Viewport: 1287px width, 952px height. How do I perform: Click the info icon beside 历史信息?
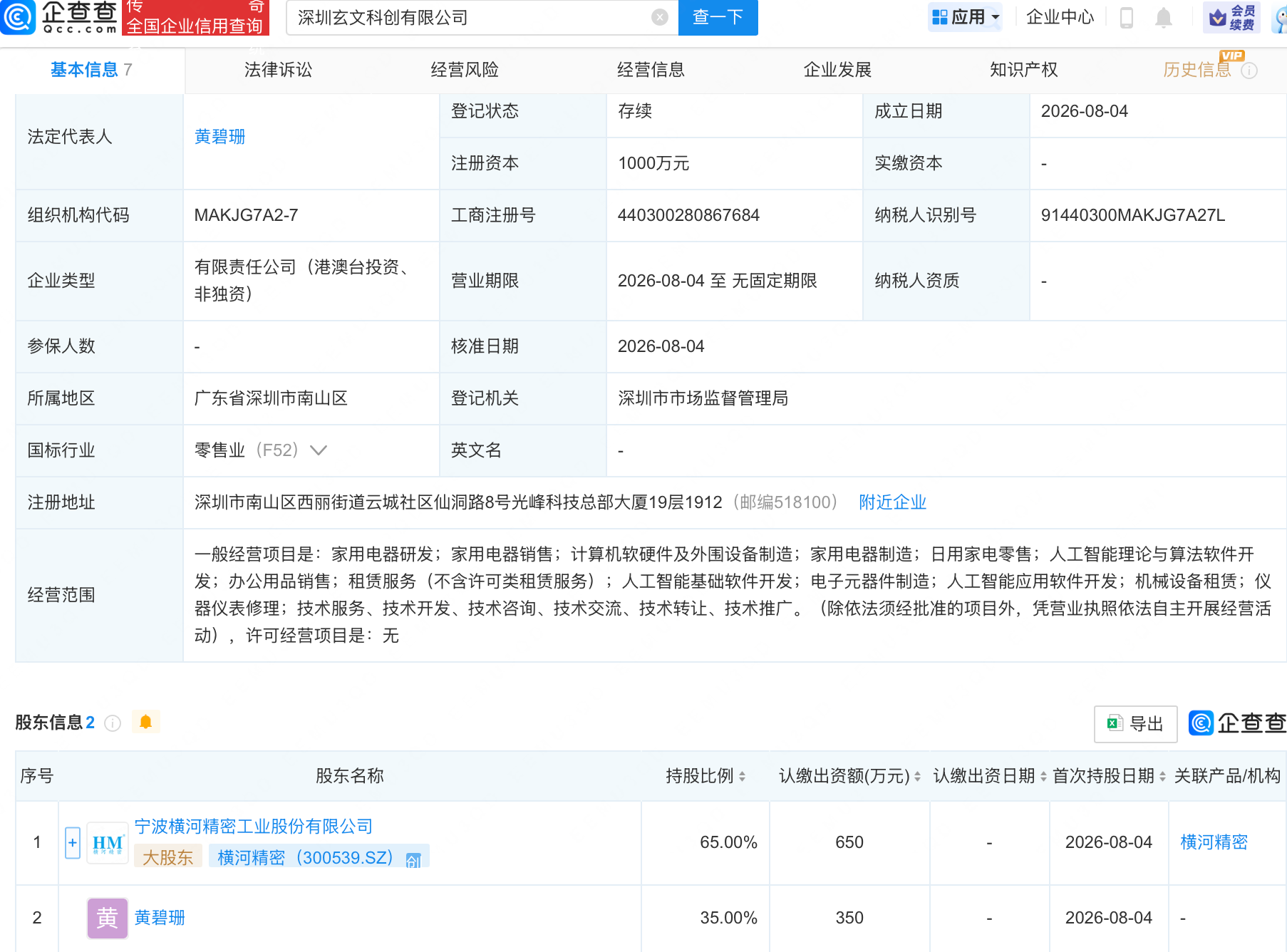tap(1249, 71)
